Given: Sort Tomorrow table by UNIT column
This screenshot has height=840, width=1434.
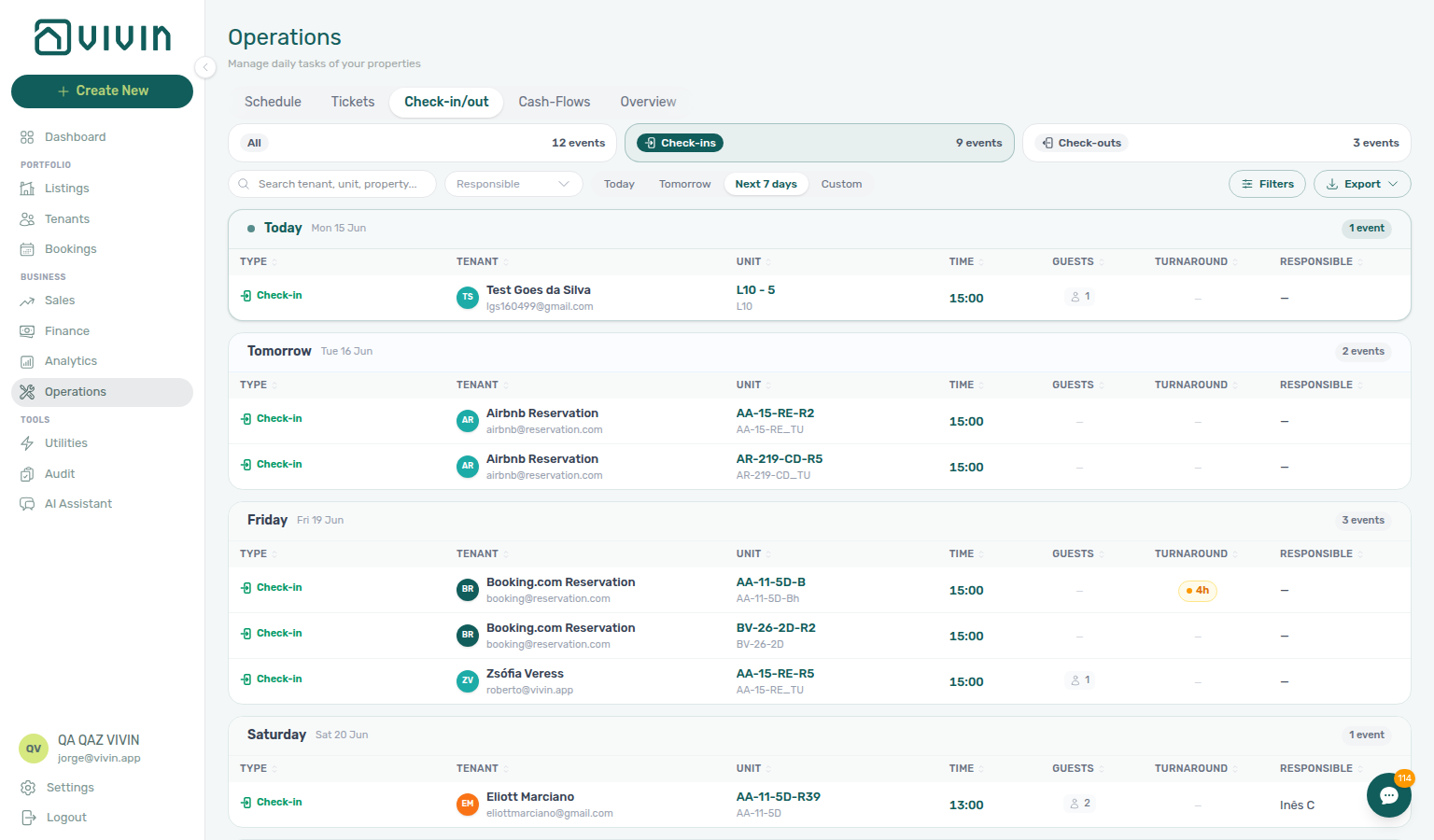Looking at the screenshot, I should click(753, 385).
